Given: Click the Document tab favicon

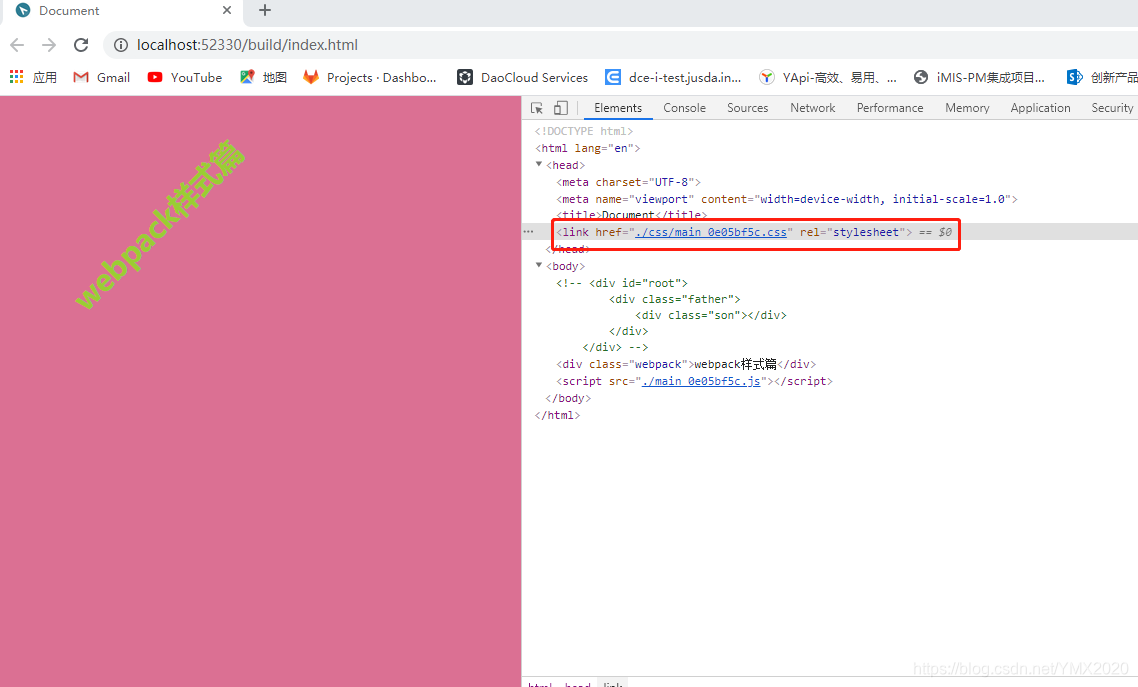Looking at the screenshot, I should click(x=22, y=10).
